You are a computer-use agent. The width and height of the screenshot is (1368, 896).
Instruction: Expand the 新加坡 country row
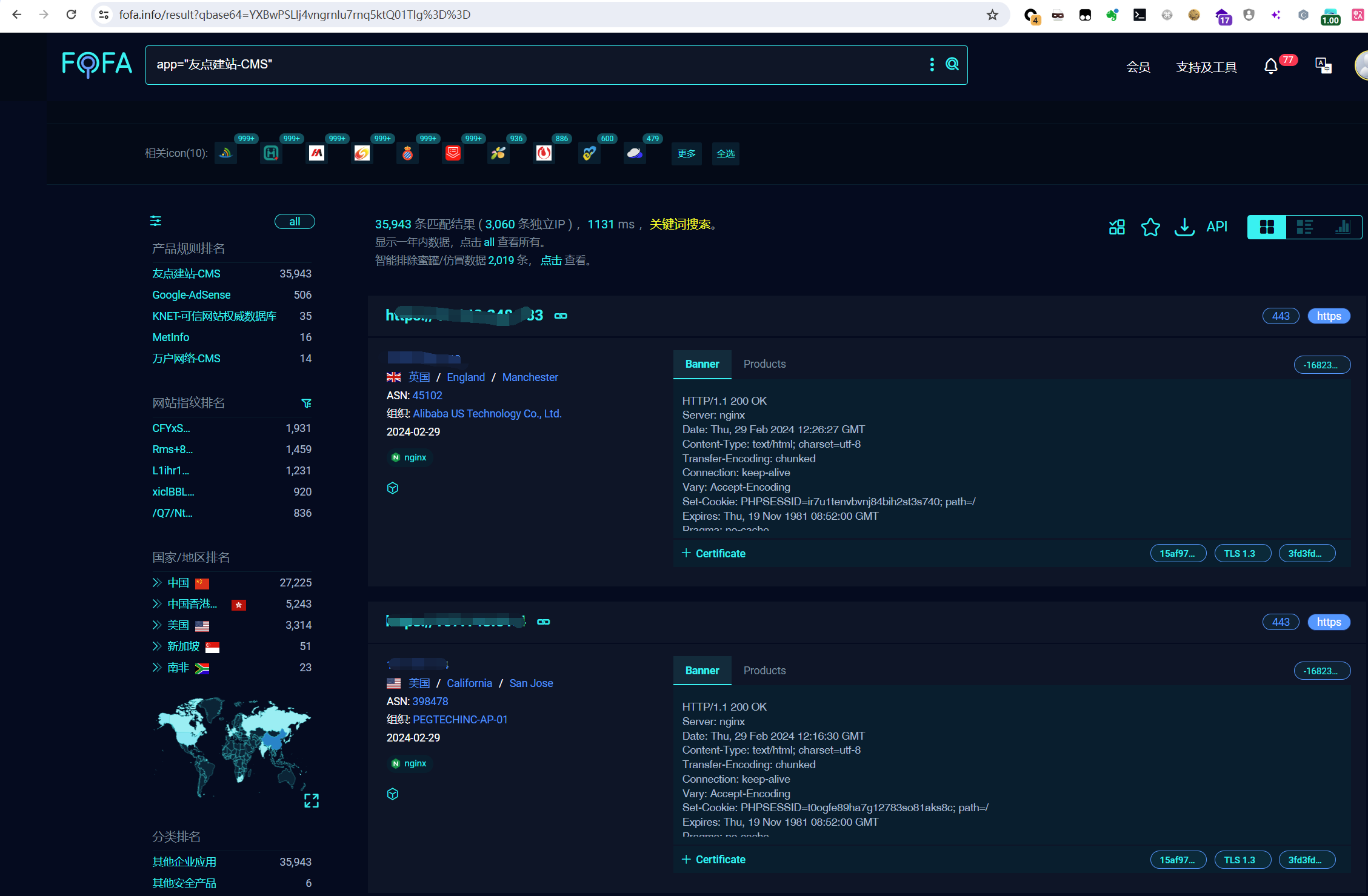click(157, 646)
